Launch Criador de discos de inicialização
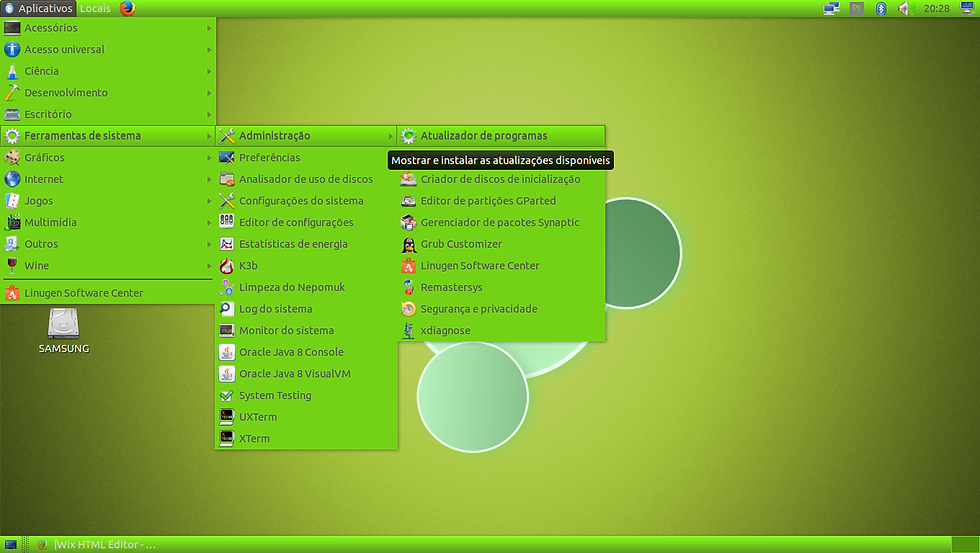 tap(501, 179)
